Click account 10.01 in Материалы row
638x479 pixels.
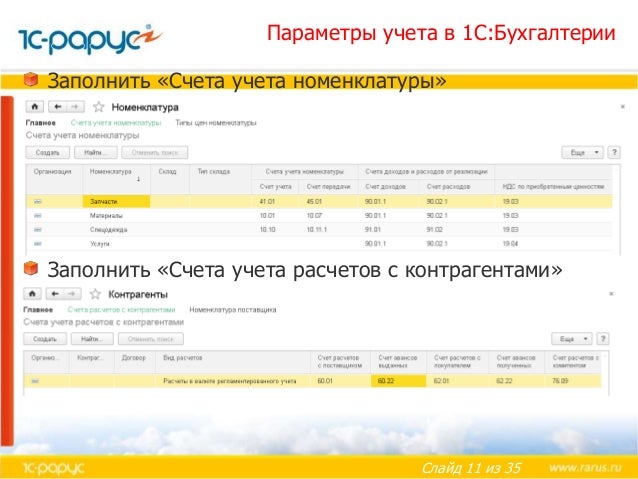pos(267,216)
